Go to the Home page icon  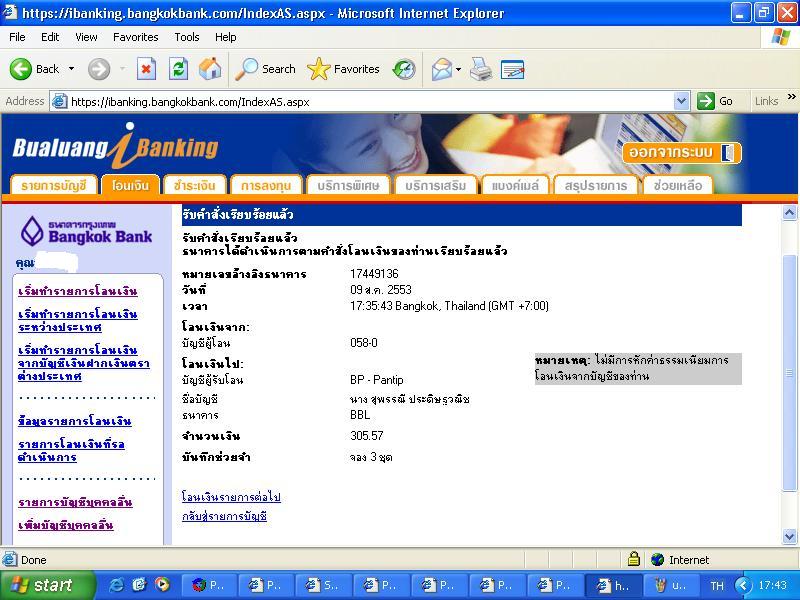[x=210, y=69]
